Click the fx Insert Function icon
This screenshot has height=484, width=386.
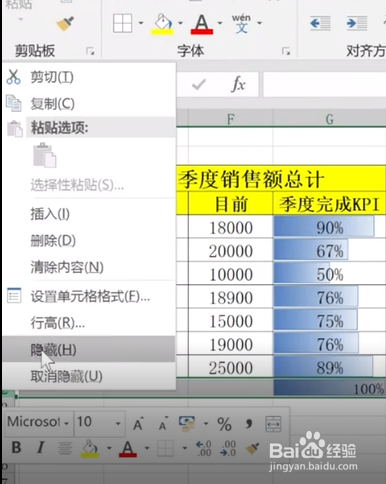[x=239, y=84]
